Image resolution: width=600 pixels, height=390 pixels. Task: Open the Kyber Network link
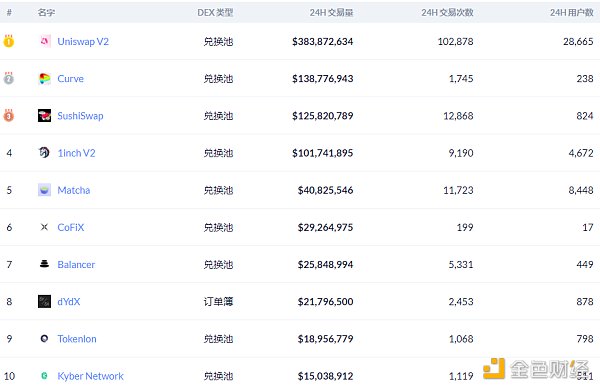coord(90,376)
